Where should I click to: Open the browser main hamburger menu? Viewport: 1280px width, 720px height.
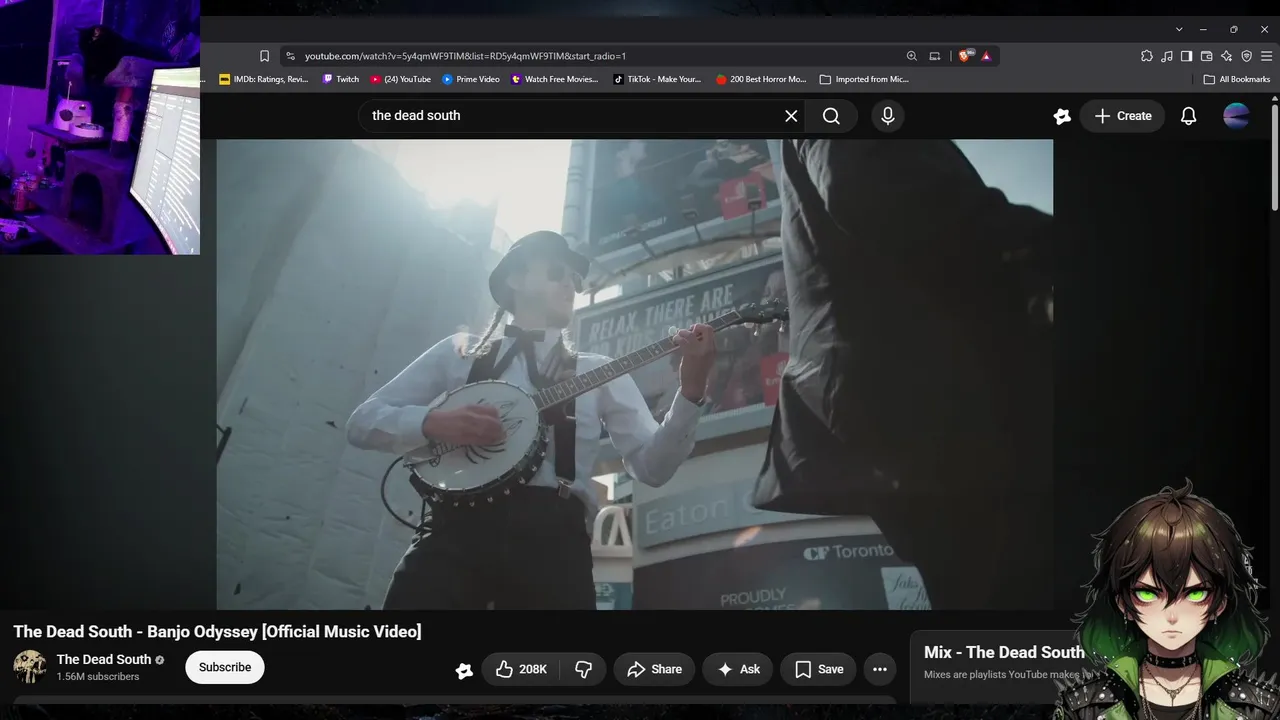point(1266,56)
